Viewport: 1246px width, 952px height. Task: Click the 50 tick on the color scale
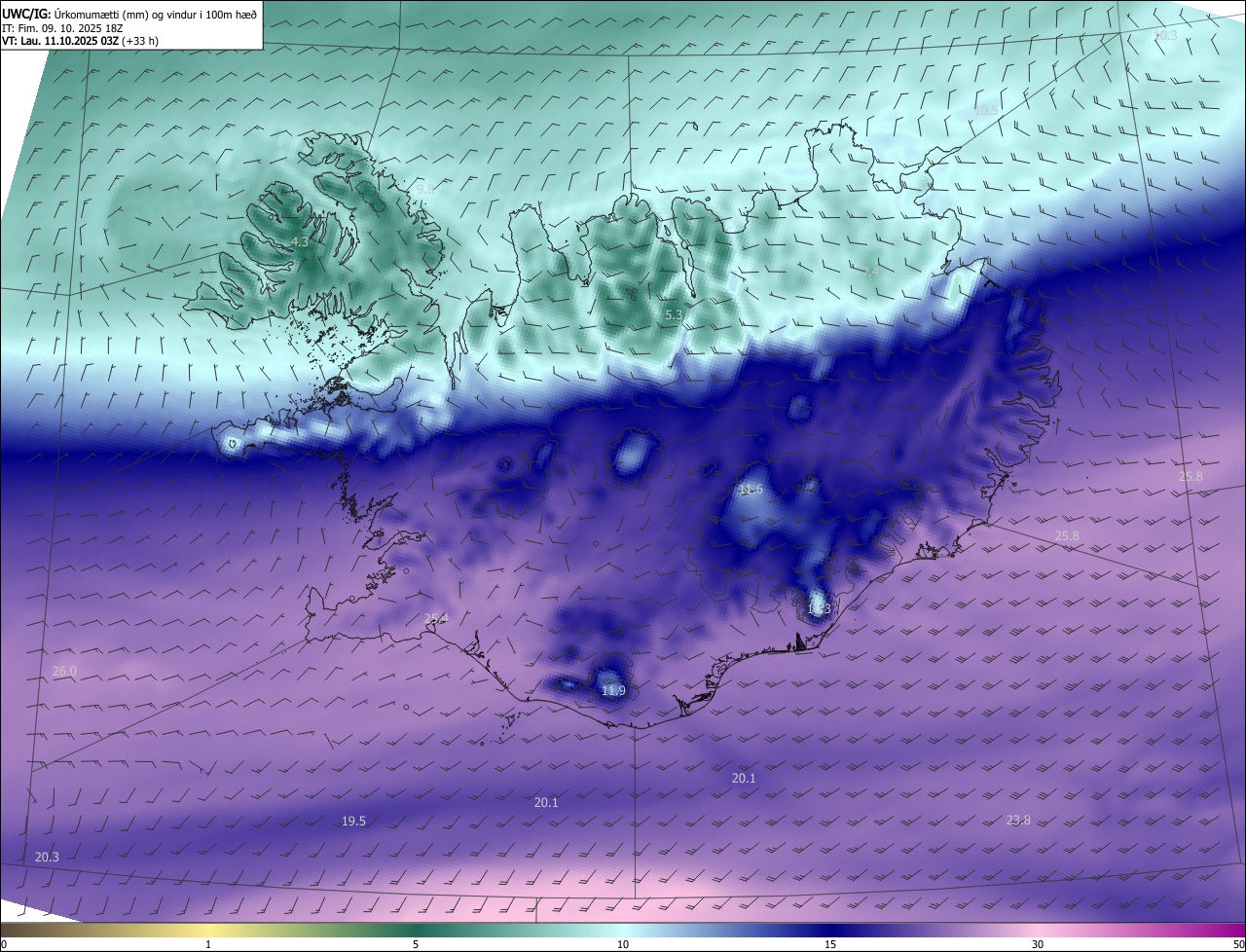click(x=1238, y=944)
